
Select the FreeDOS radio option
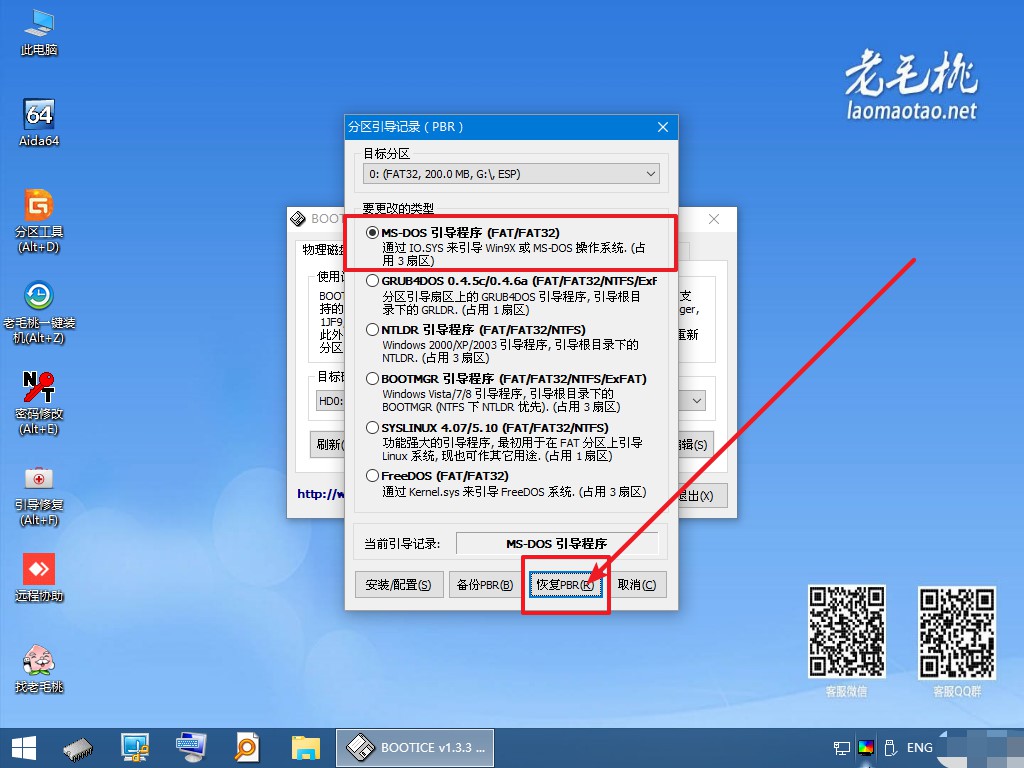click(x=372, y=476)
